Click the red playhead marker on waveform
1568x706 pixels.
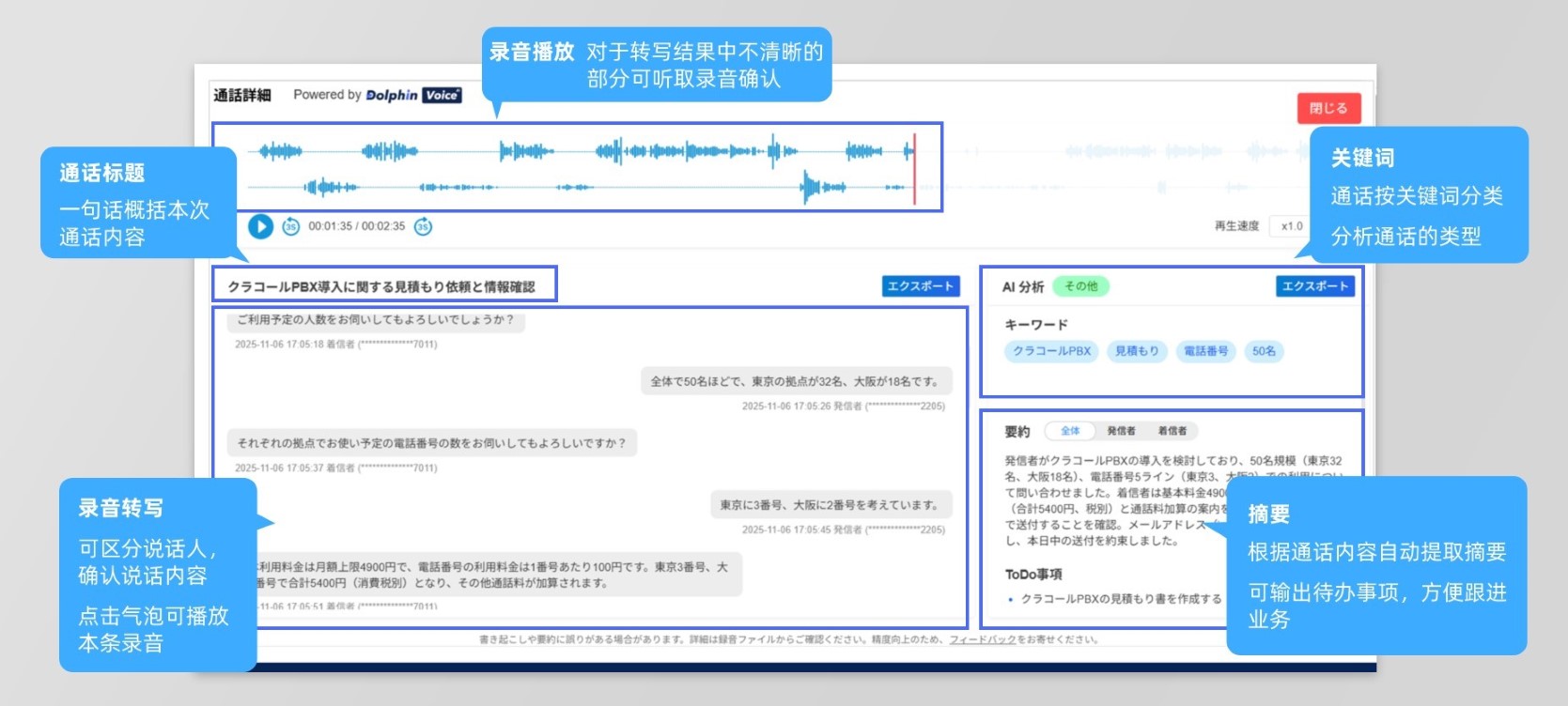click(x=914, y=168)
